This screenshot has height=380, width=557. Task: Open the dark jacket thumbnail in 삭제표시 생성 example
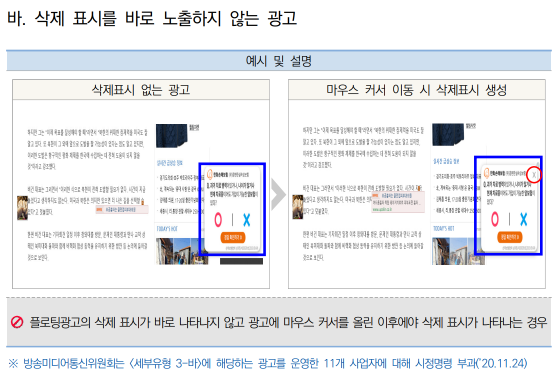[448, 135]
